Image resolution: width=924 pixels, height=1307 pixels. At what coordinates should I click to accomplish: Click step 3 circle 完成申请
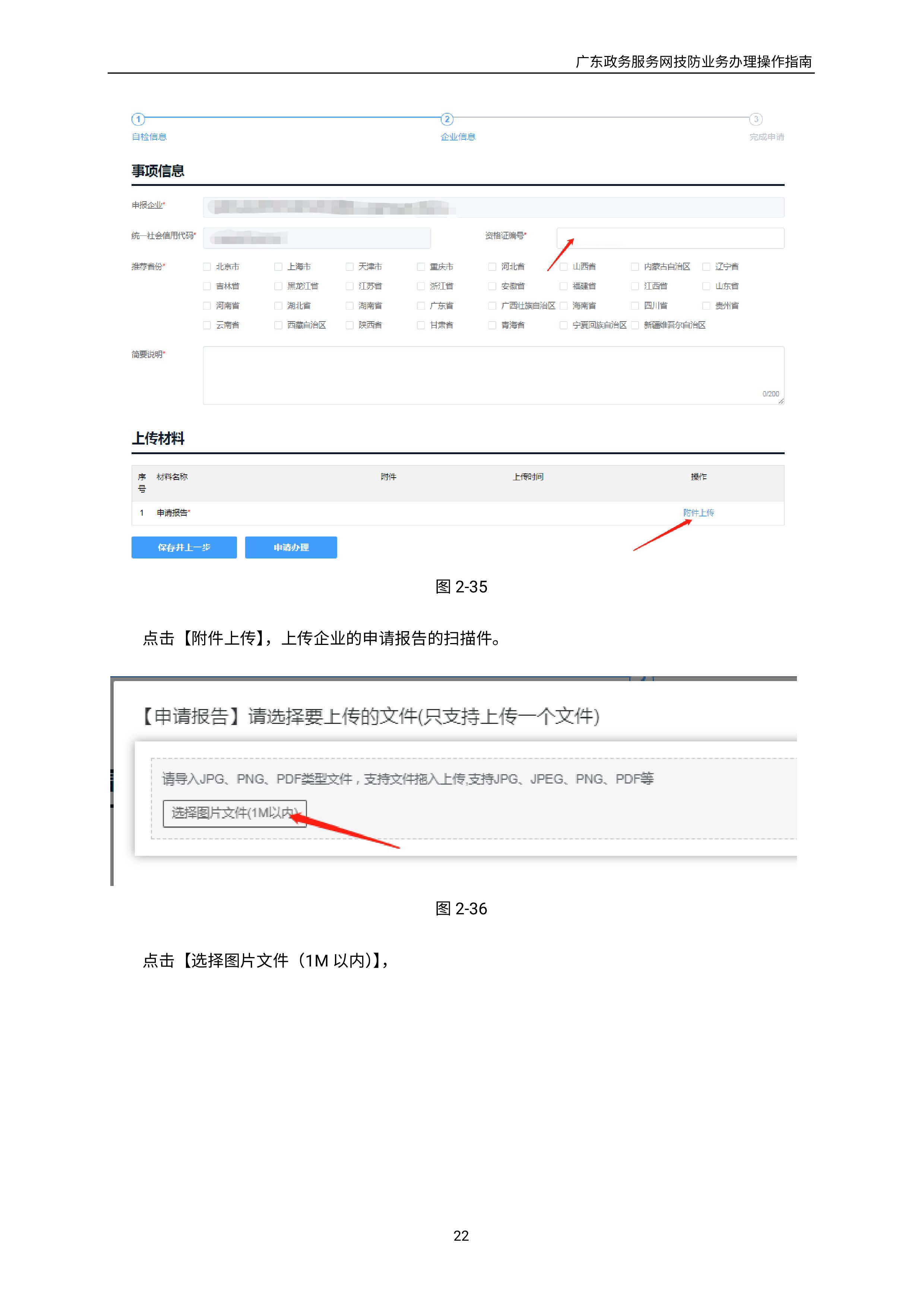[756, 119]
